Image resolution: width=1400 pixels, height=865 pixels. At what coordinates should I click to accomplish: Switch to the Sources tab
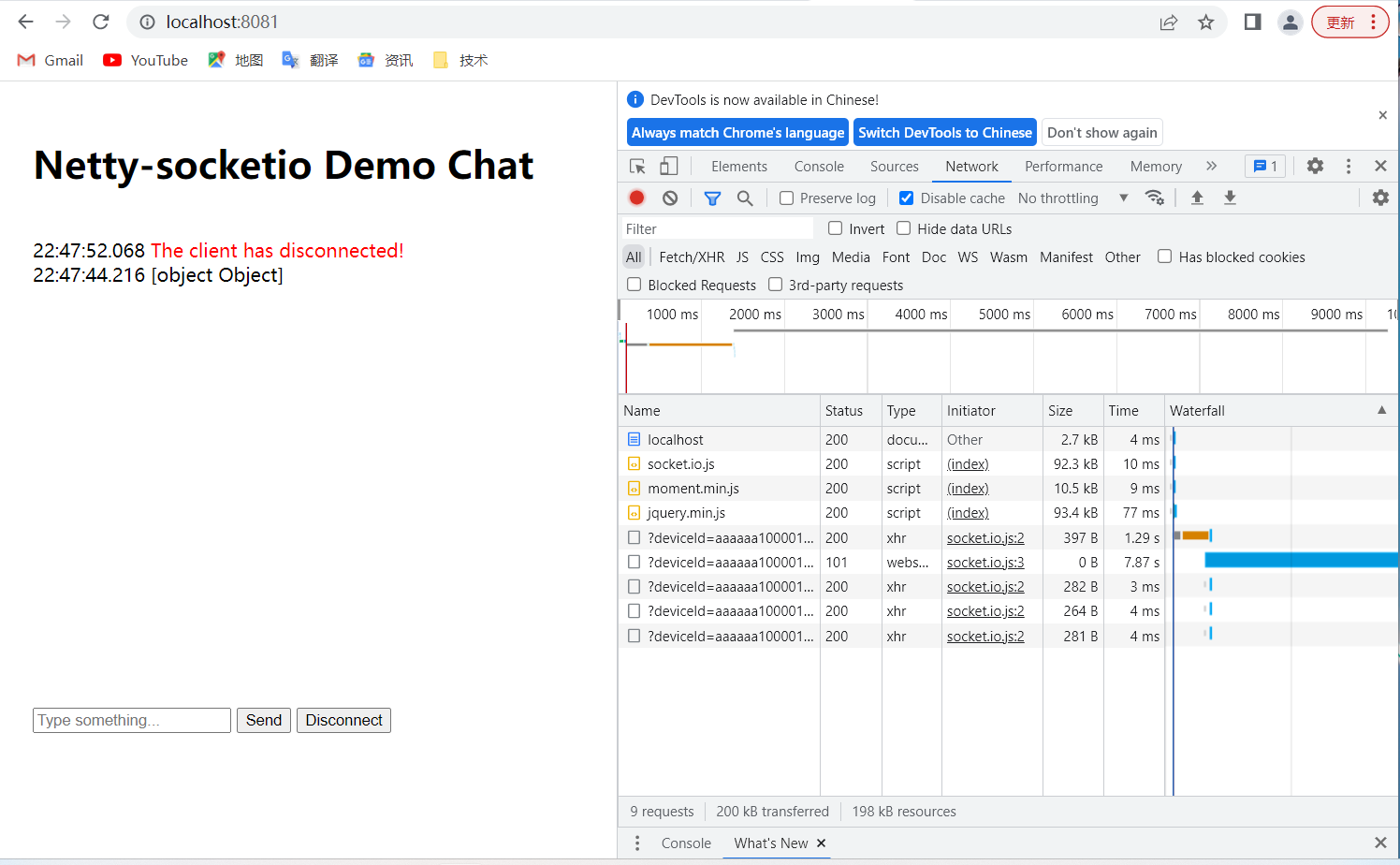[895, 166]
